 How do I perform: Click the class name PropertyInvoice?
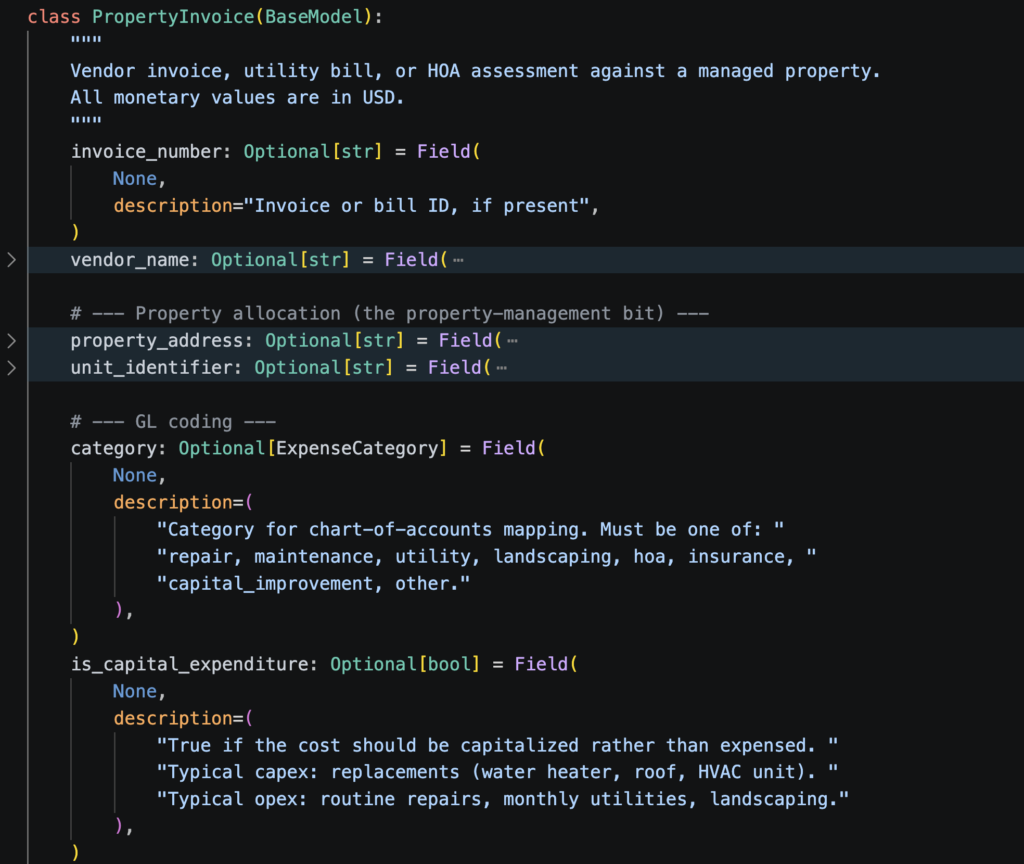173,16
